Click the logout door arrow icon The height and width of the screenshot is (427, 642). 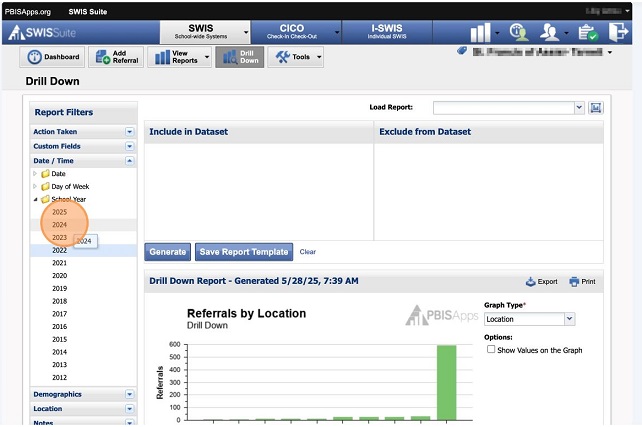(618, 32)
